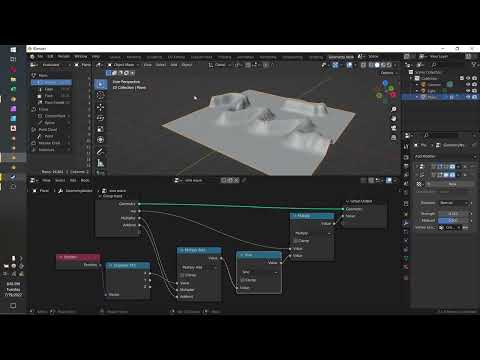Select Face domain in spreadsheet sidebar
480x360 pixels.
(x=51, y=96)
